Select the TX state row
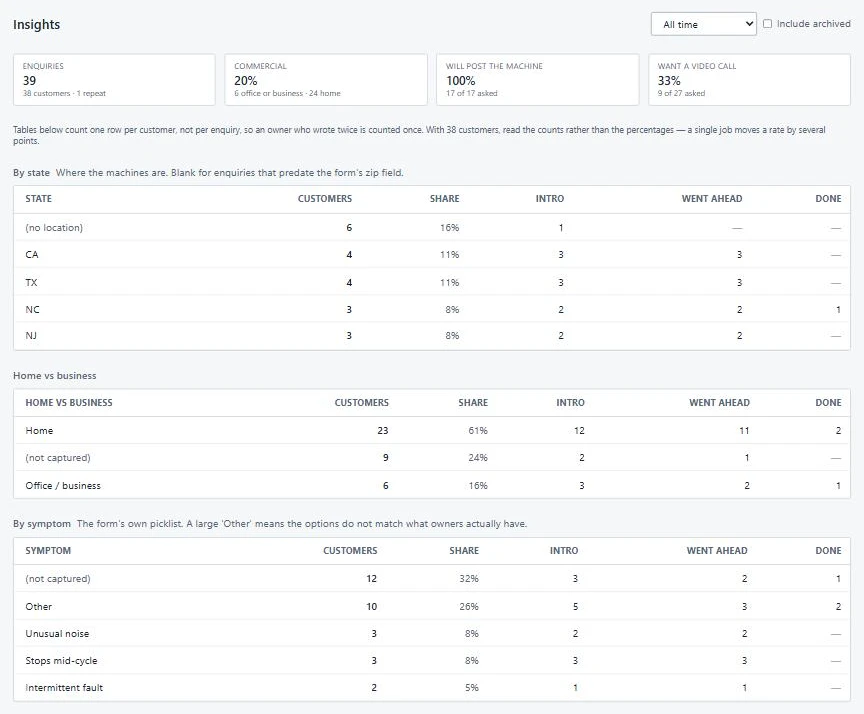 432,282
